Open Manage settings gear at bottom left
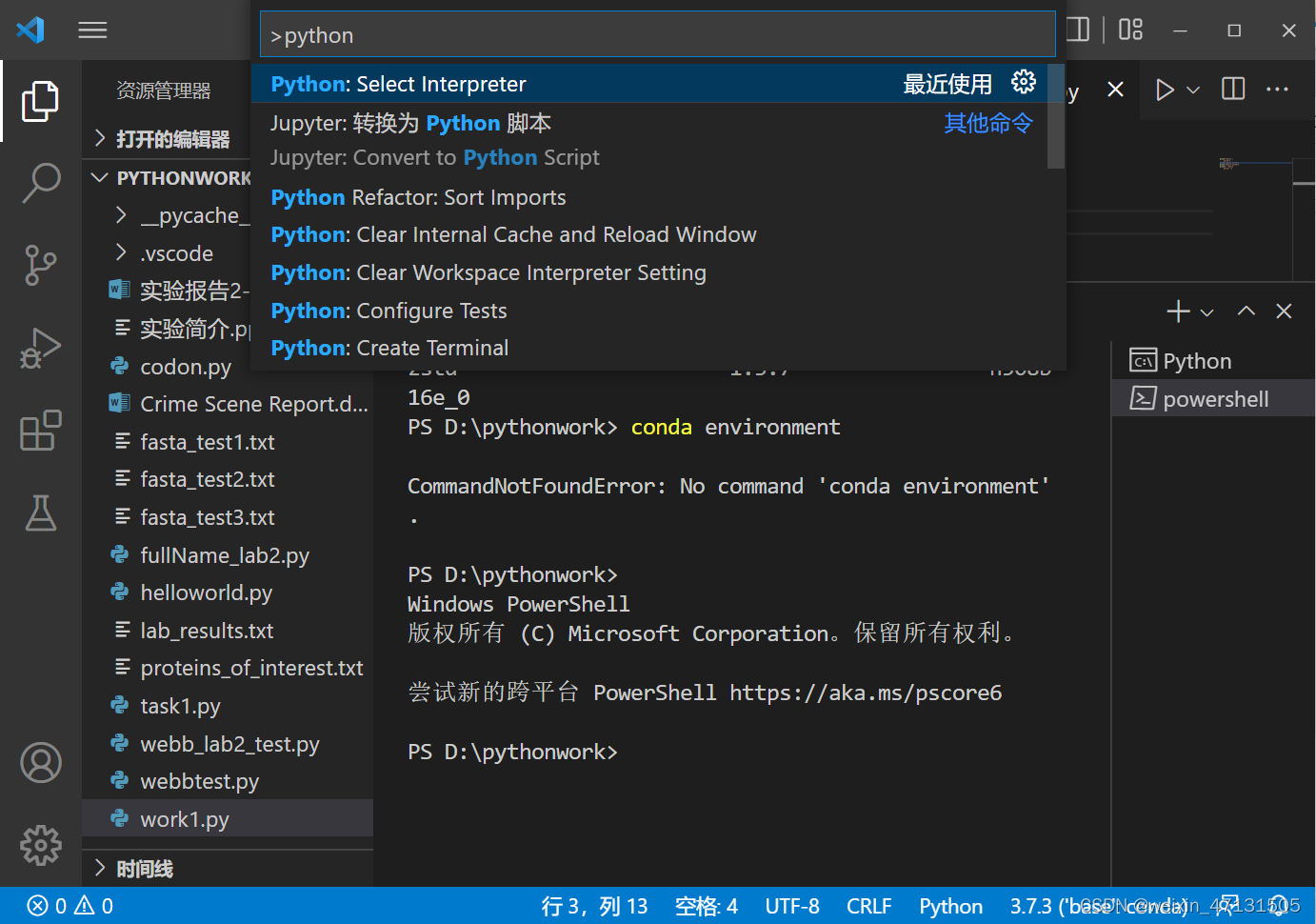Viewport: 1316px width, 924px height. [x=41, y=845]
